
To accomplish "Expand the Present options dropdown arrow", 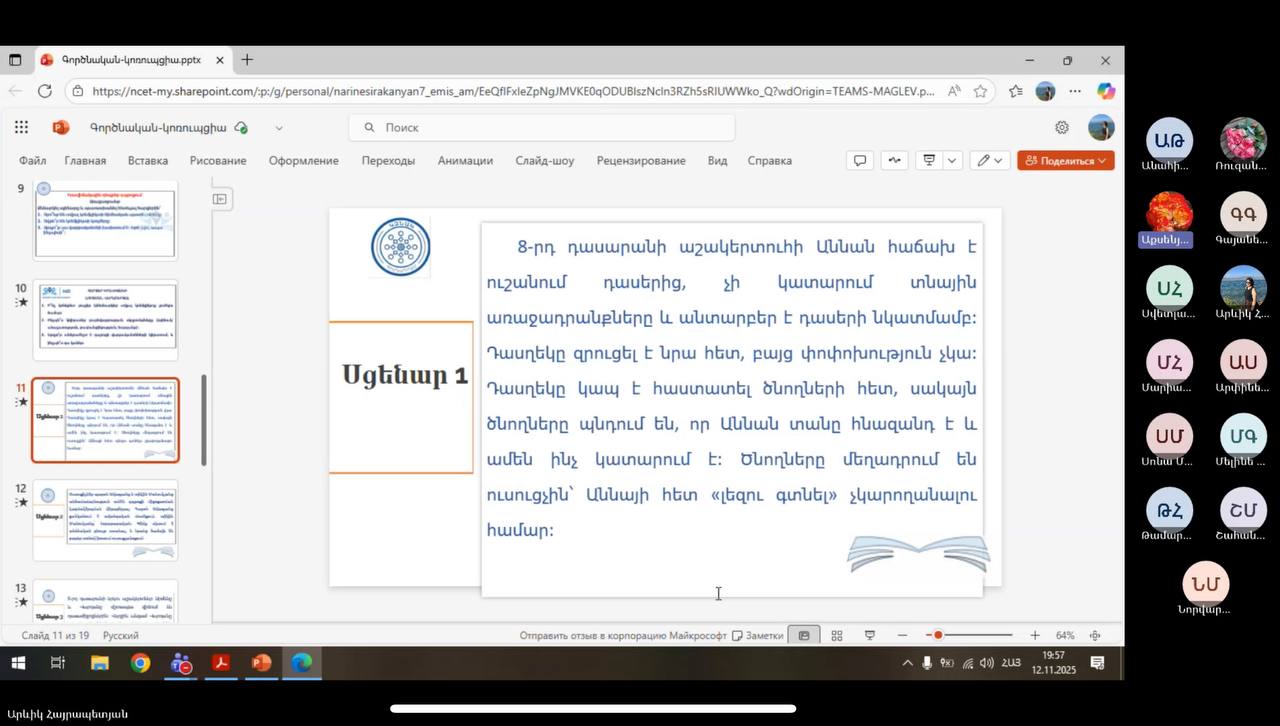I will pyautogui.click(x=952, y=160).
